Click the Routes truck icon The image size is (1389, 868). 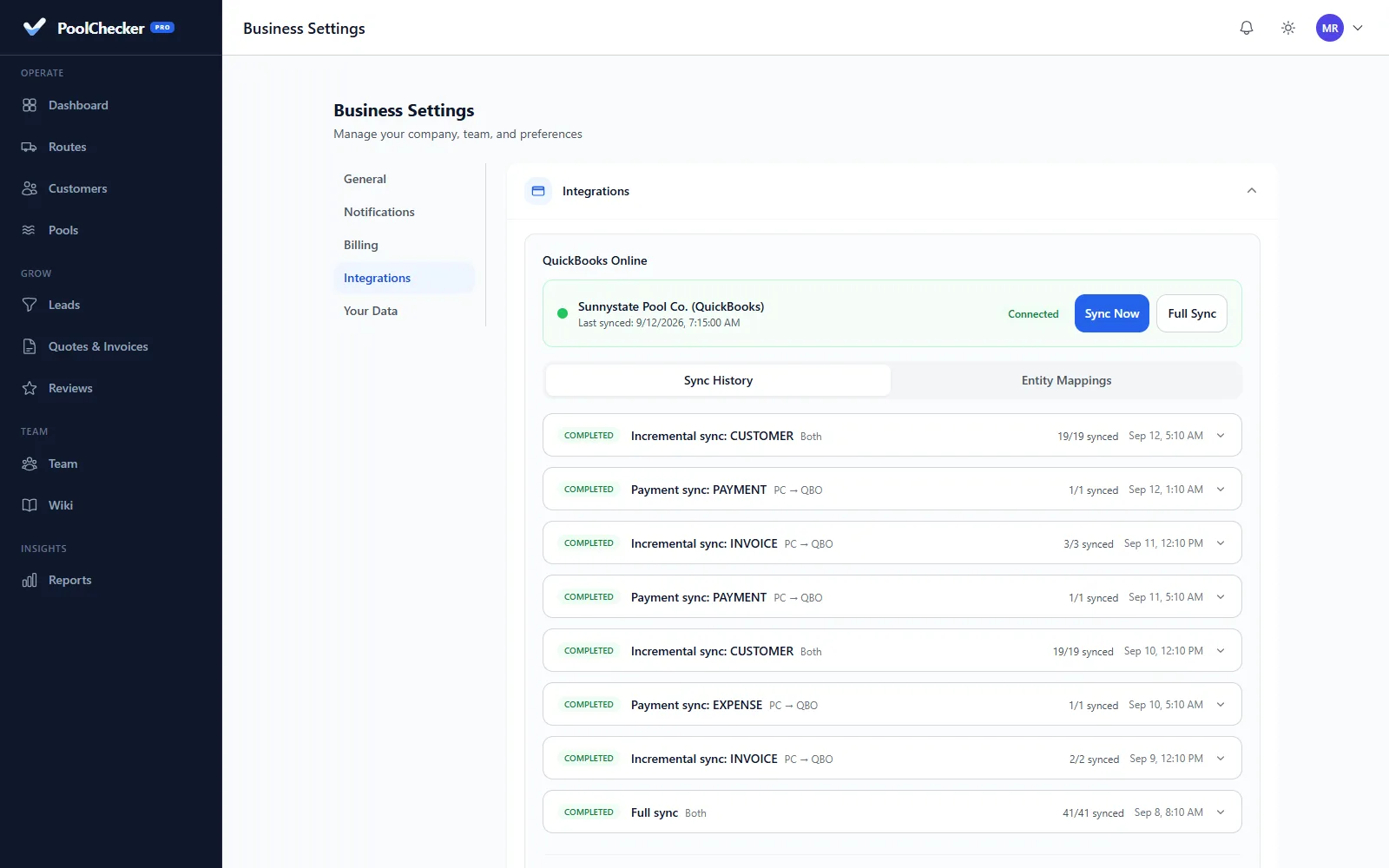pos(30,147)
